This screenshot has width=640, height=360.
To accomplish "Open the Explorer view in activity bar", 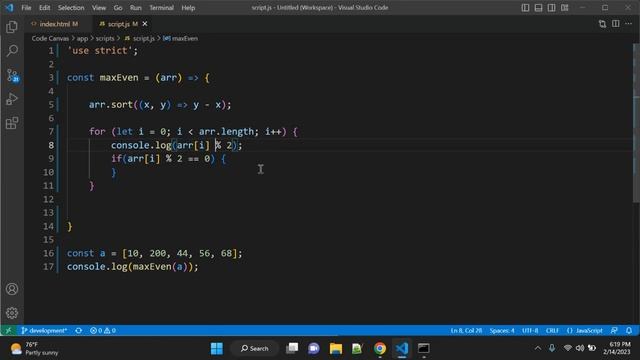I will (12, 27).
